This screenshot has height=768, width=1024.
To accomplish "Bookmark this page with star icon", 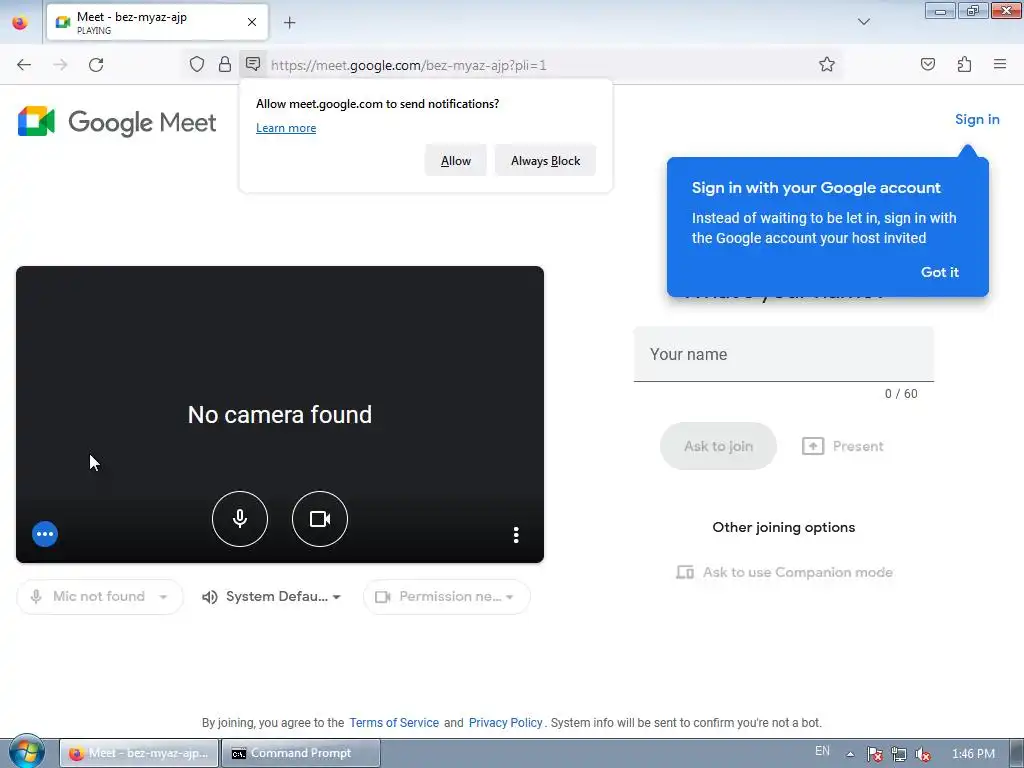I will pos(827,64).
